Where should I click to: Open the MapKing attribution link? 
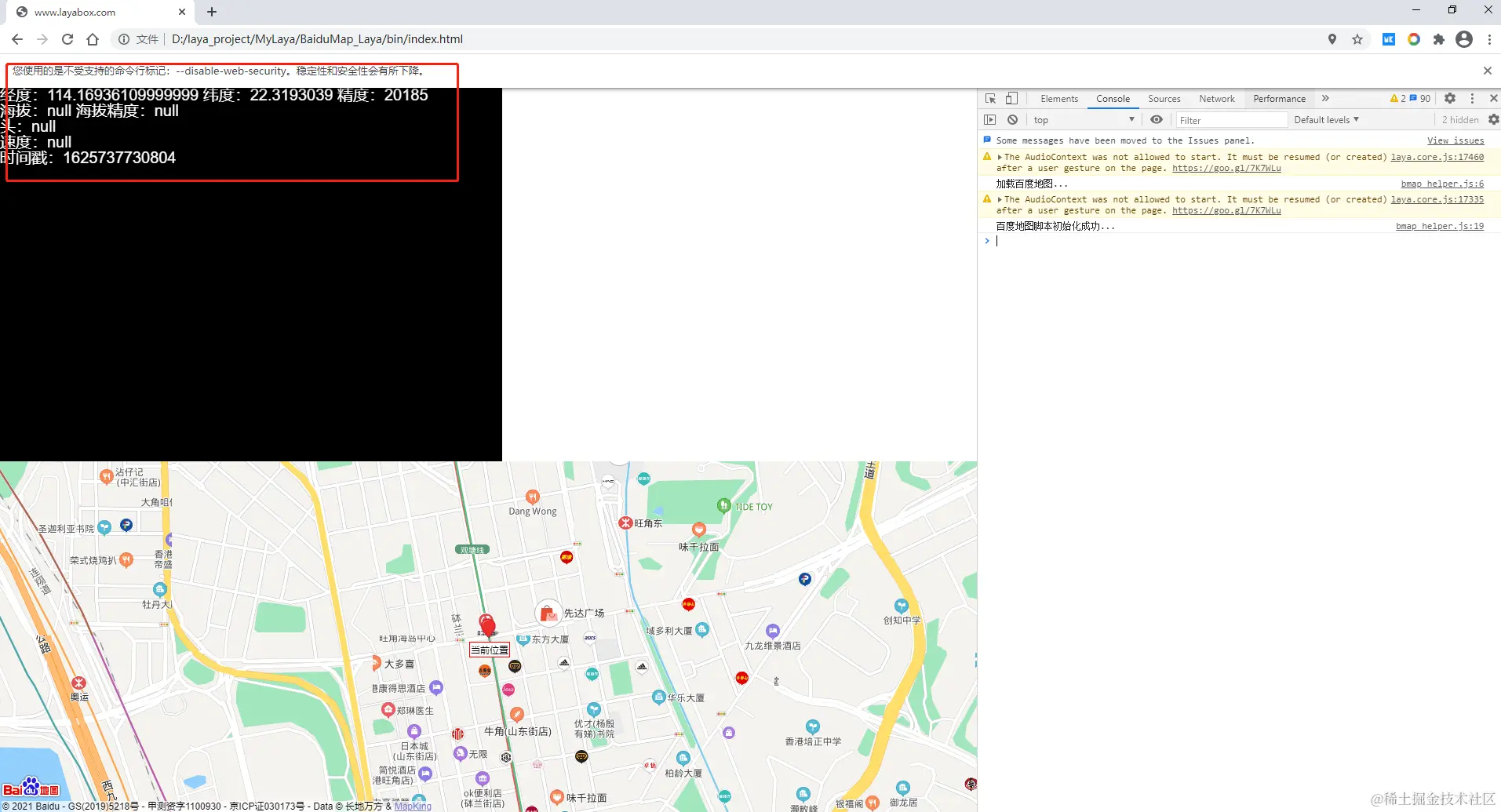point(413,807)
